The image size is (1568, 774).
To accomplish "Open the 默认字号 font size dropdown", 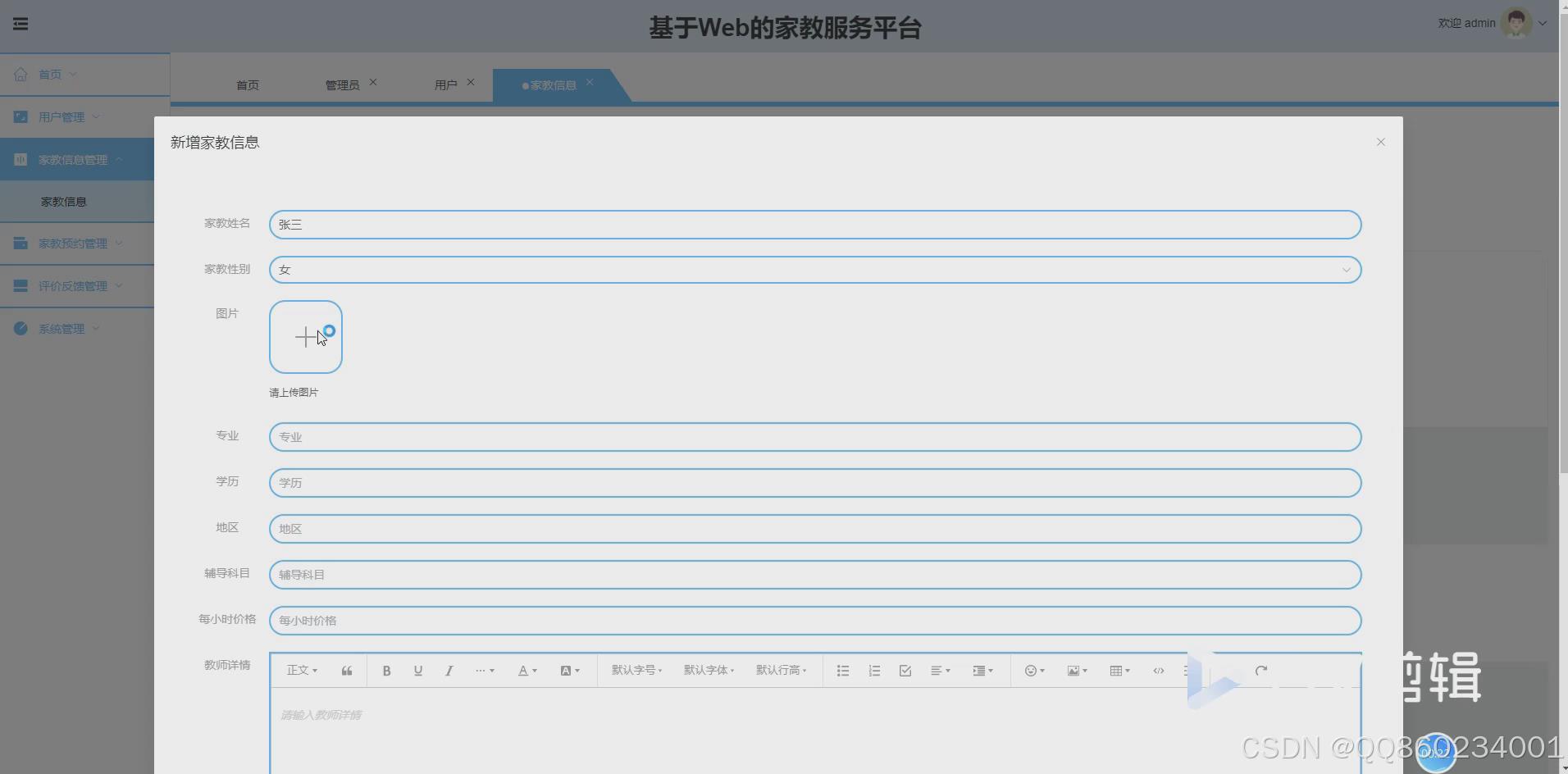I will pos(636,671).
